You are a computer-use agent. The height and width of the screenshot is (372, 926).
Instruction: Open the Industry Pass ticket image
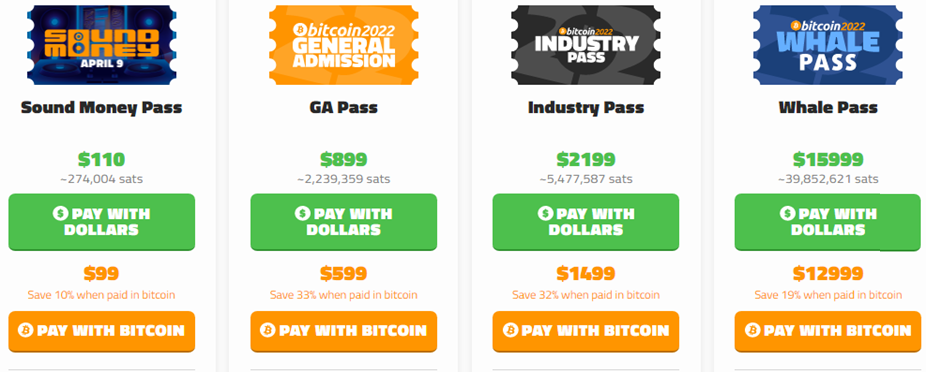pyautogui.click(x=586, y=45)
